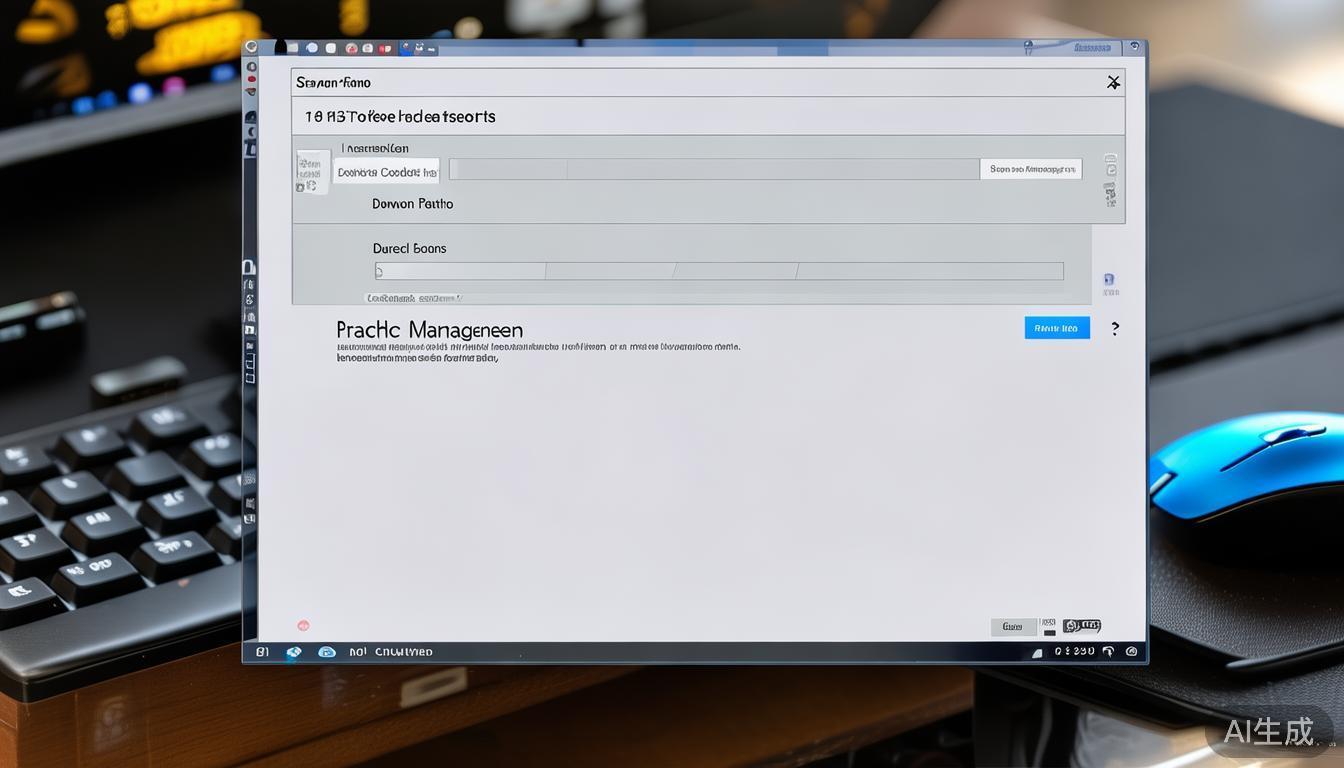
Task: Click the red icon in the top title bar
Action: (x=351, y=48)
